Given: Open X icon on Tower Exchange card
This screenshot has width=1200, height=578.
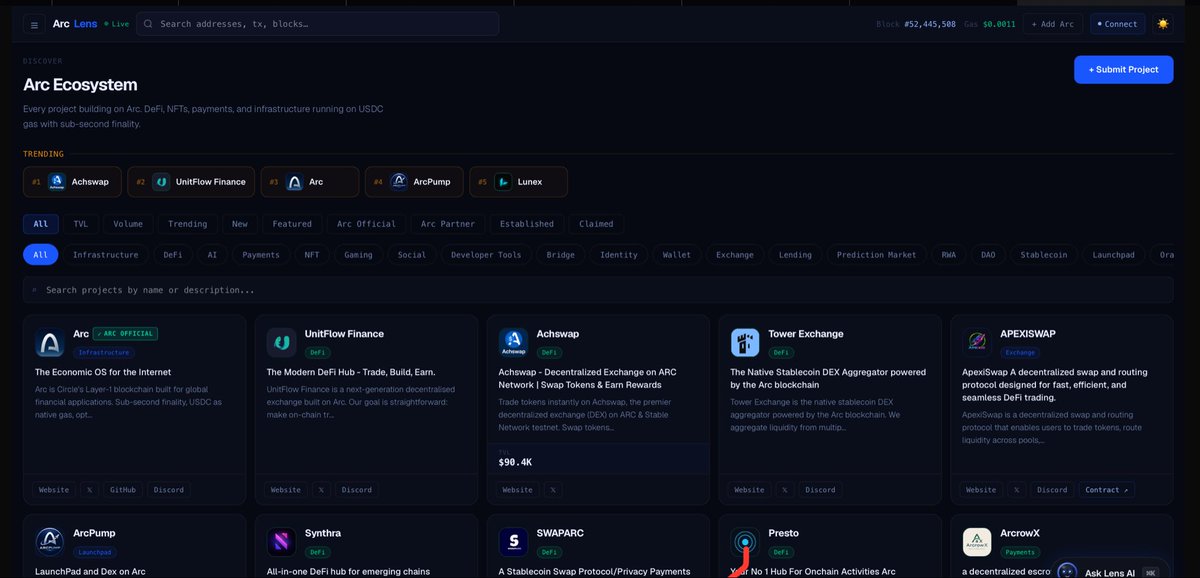Looking at the screenshot, I should [784, 490].
